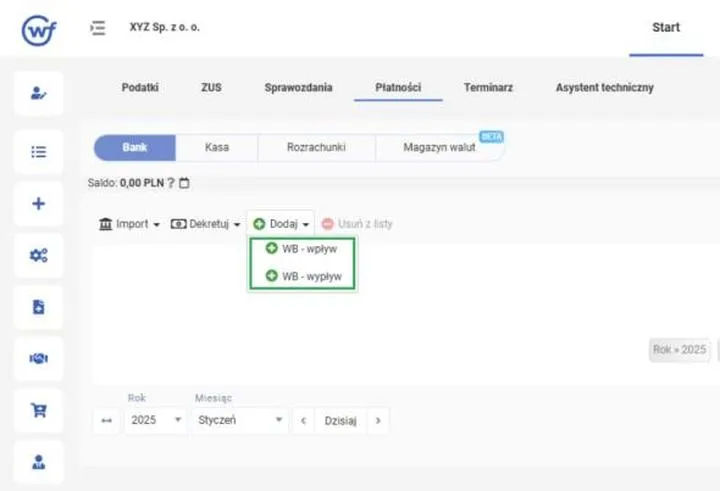720x491 pixels.
Task: Open the handshake sidebar icon
Action: point(39,358)
